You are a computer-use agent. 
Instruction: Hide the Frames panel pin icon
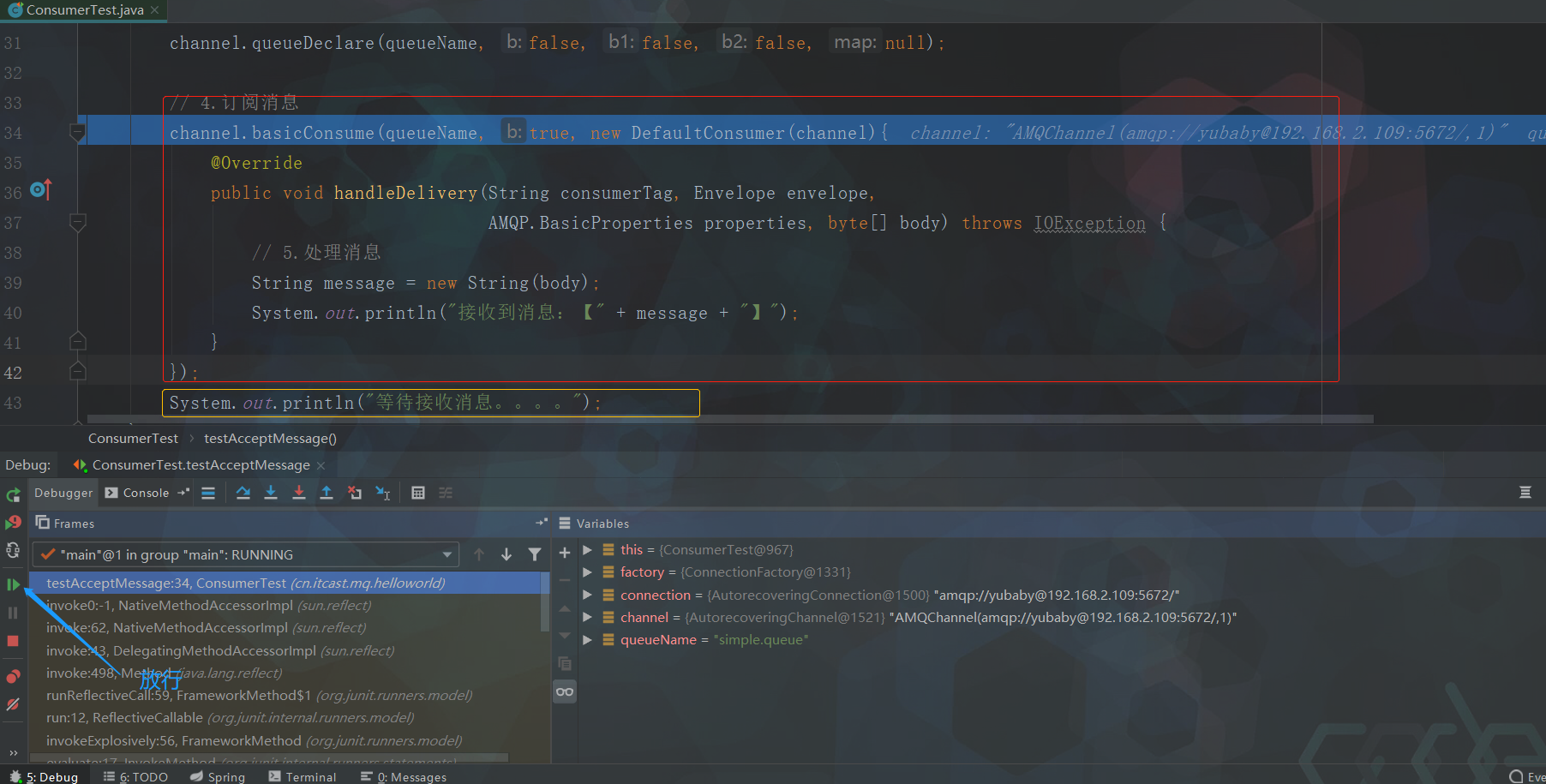click(542, 522)
